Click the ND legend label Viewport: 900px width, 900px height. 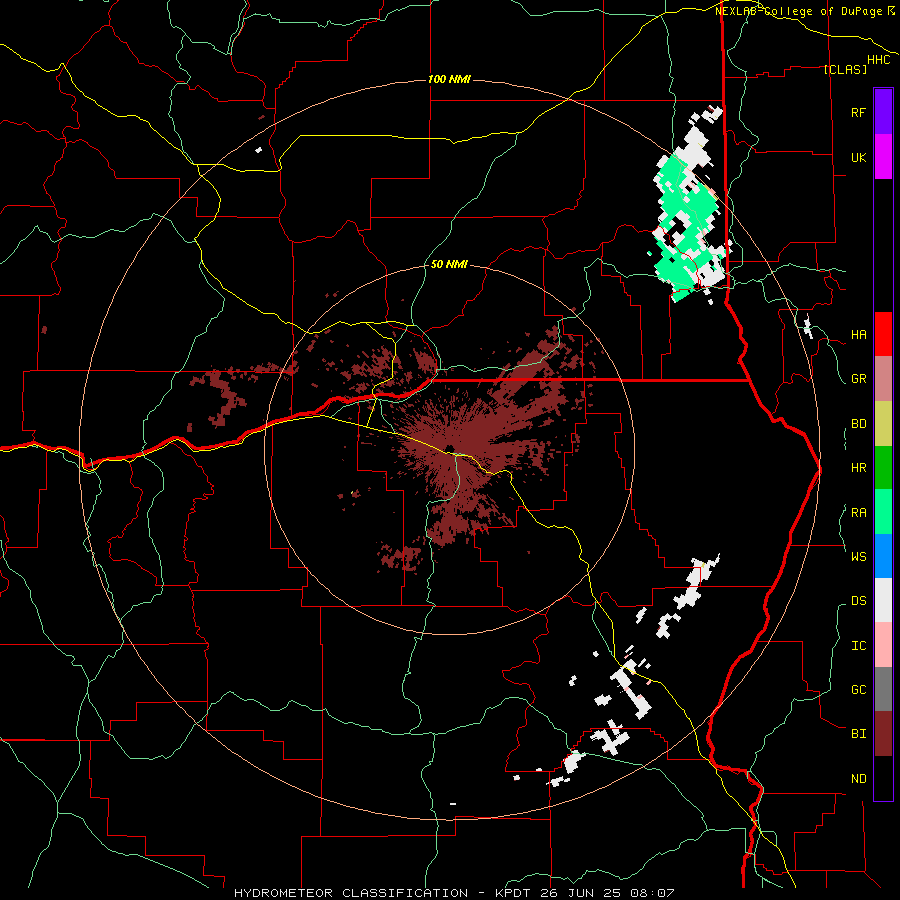pos(858,779)
